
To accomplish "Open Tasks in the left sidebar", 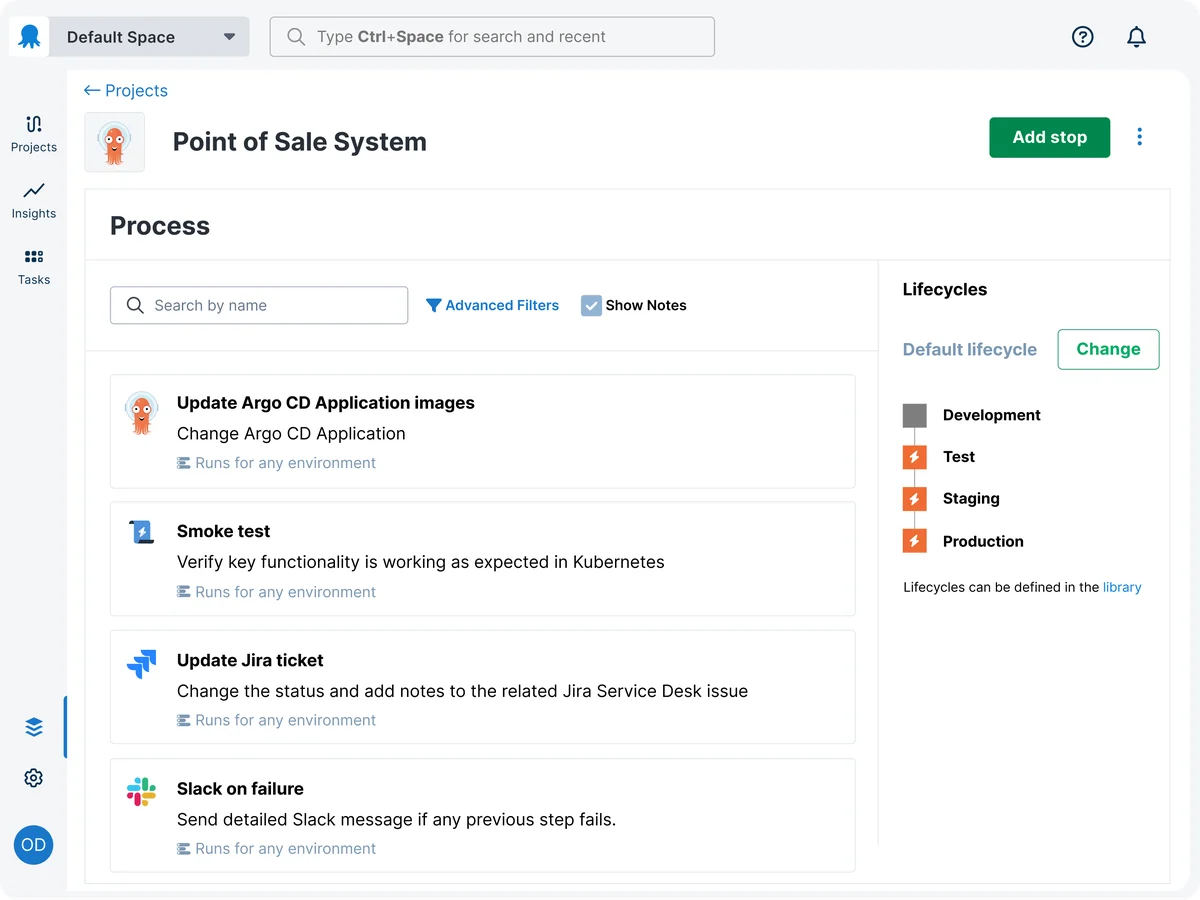I will pos(34,267).
